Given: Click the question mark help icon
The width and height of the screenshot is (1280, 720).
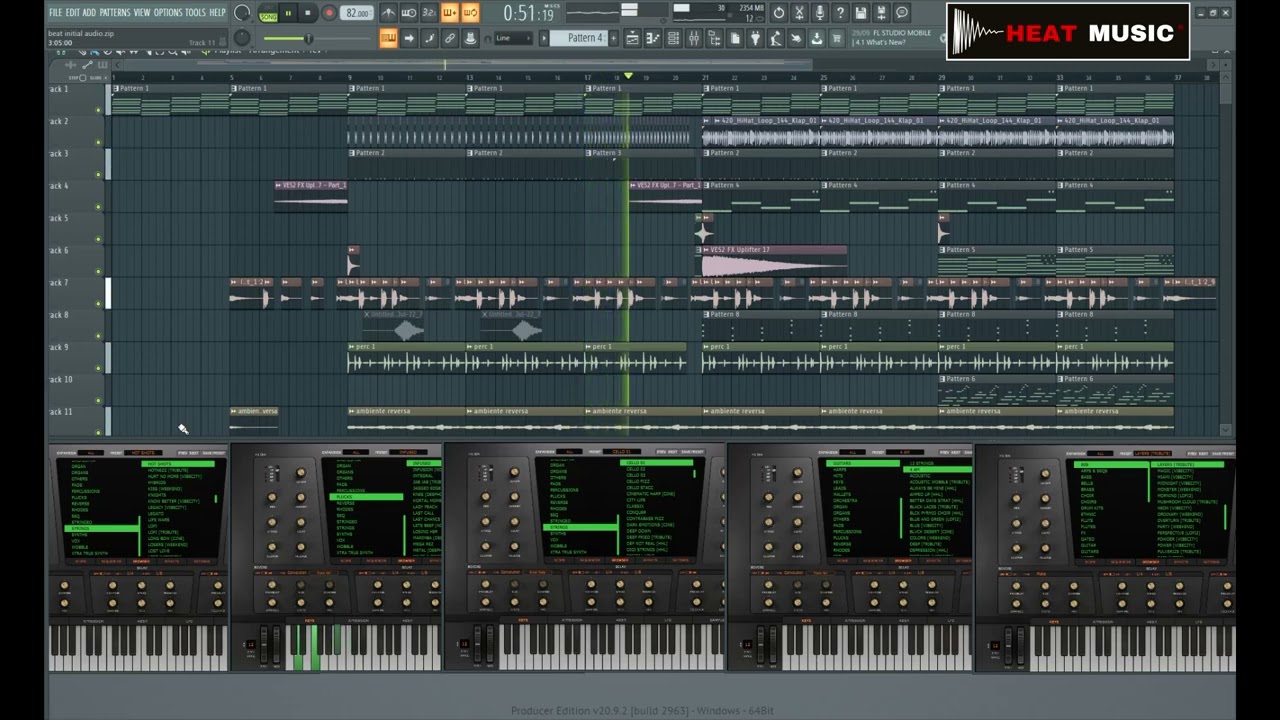Looking at the screenshot, I should (840, 13).
